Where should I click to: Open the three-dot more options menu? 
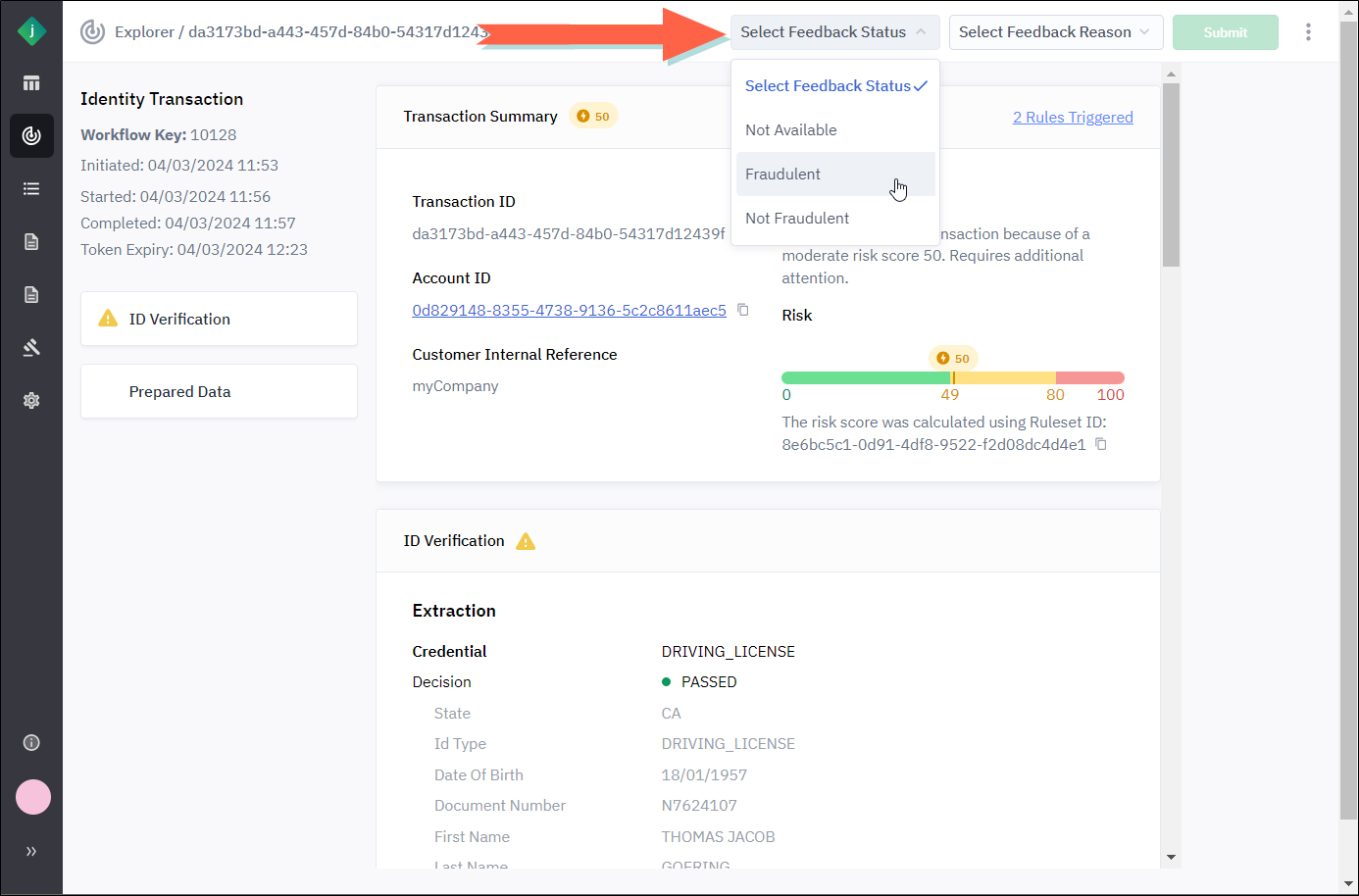pyautogui.click(x=1308, y=32)
